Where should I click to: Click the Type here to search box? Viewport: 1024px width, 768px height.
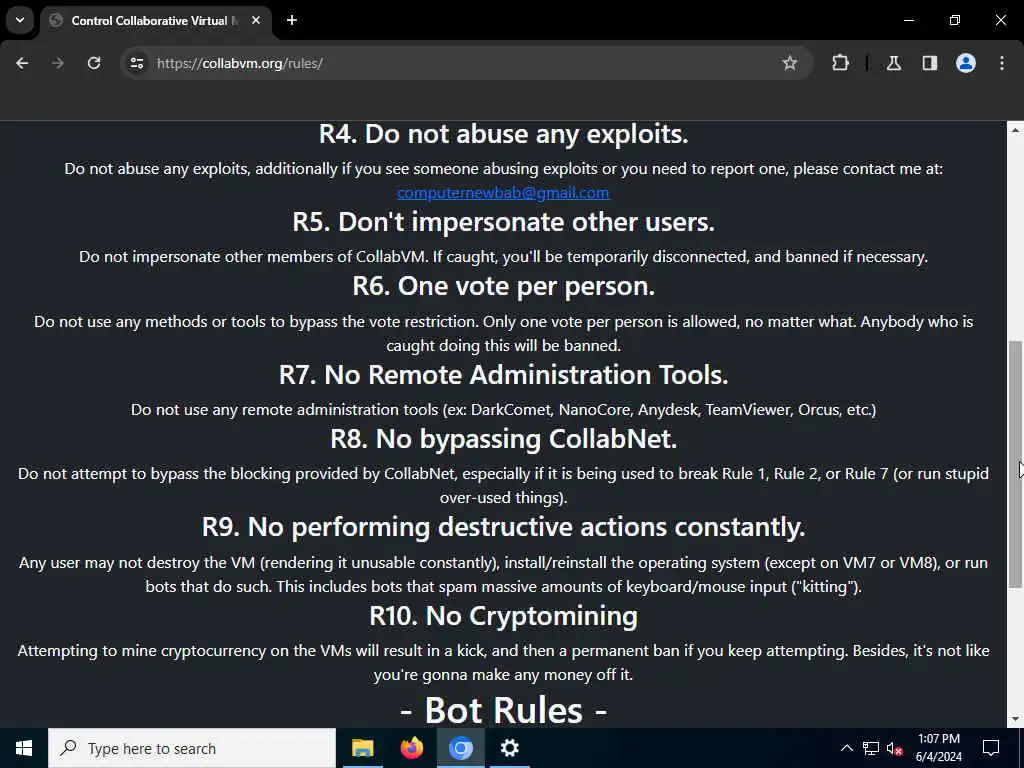coord(192,748)
